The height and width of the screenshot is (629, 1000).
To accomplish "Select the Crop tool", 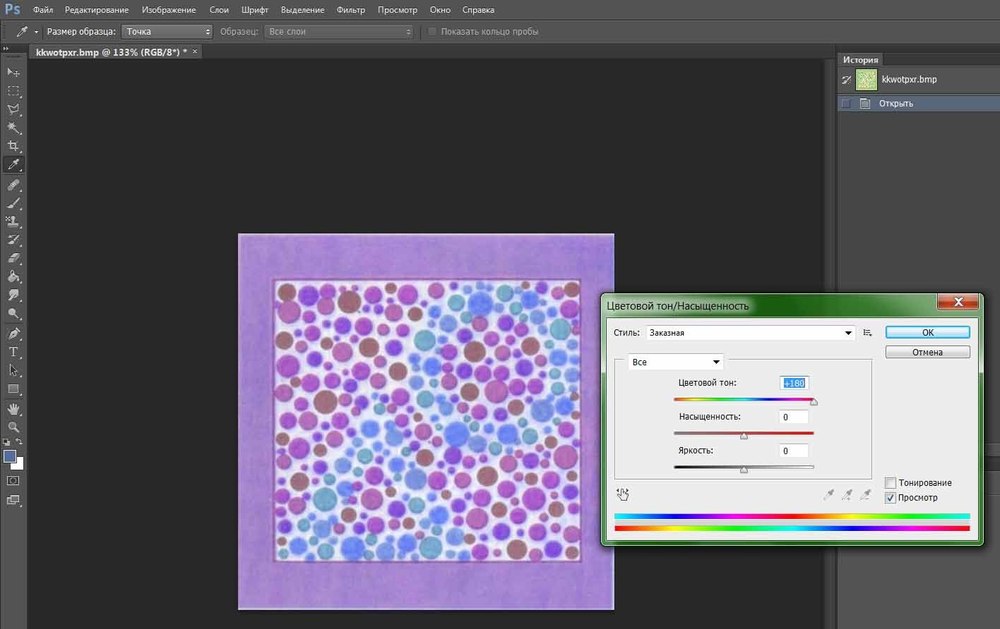I will (14, 146).
